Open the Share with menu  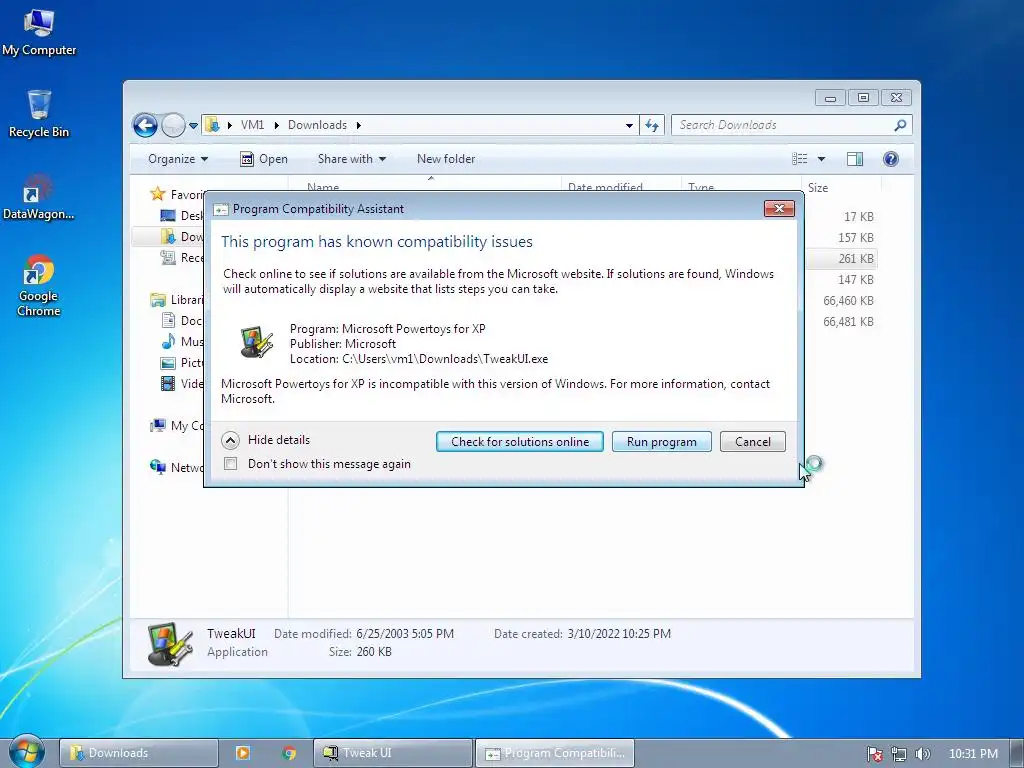click(351, 159)
